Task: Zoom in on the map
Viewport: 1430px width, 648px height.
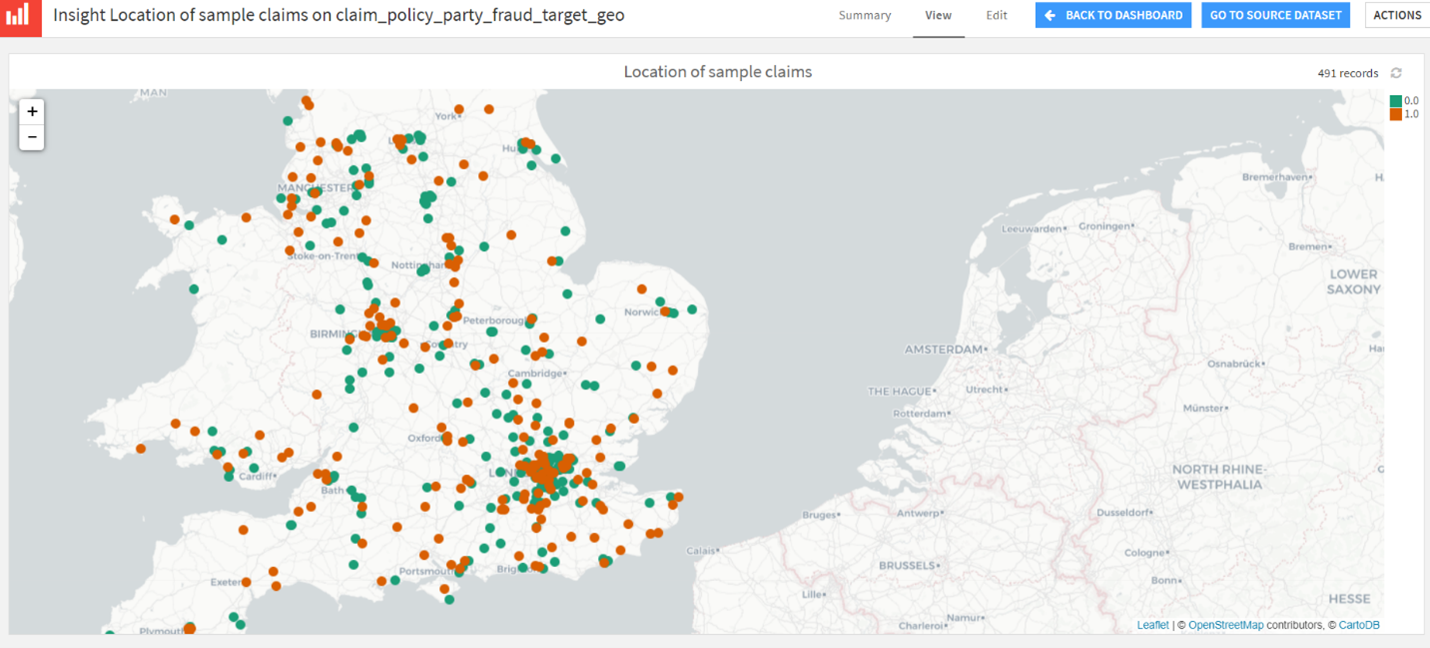Action: click(32, 112)
